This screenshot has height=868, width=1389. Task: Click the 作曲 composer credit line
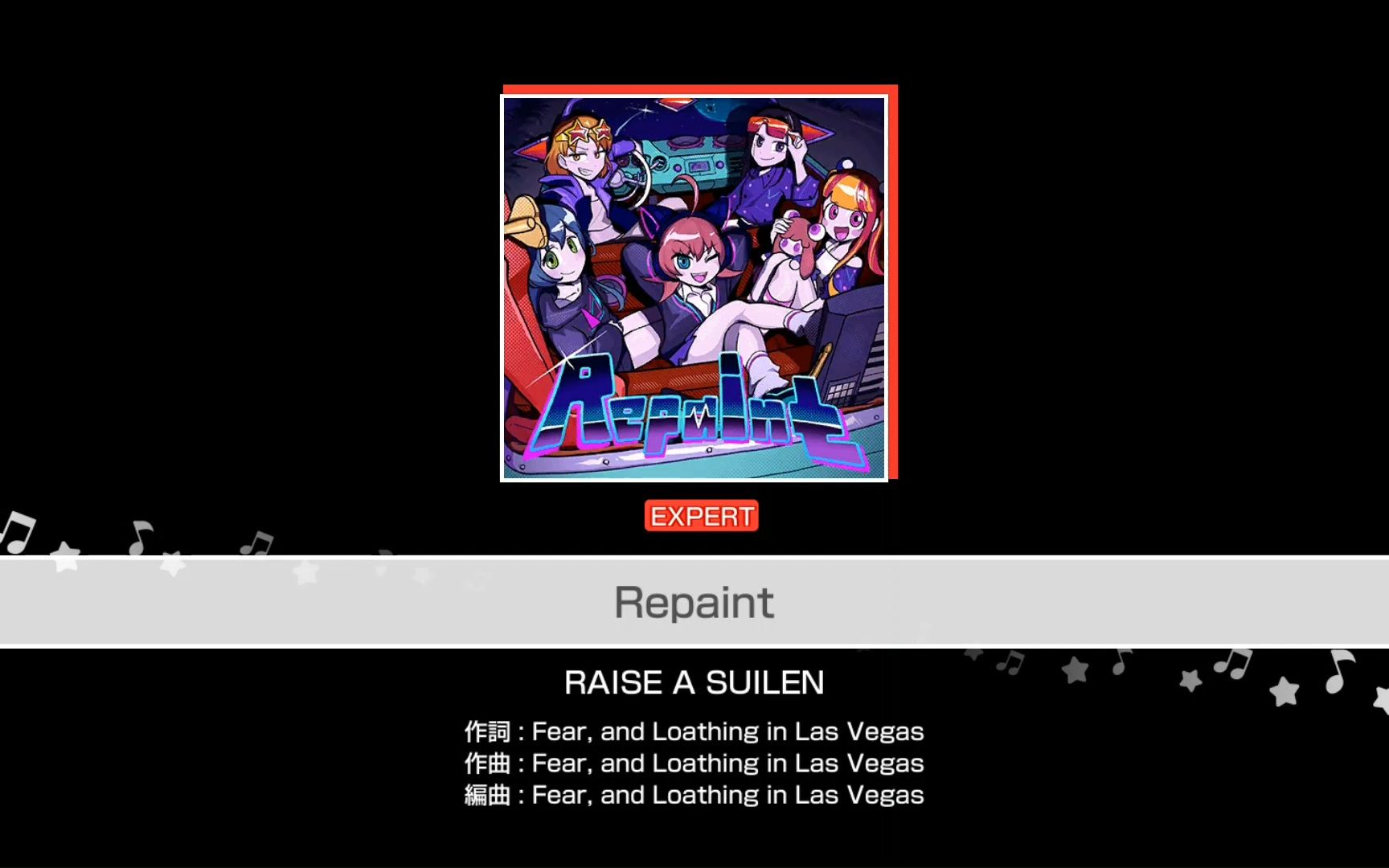pyautogui.click(x=694, y=763)
